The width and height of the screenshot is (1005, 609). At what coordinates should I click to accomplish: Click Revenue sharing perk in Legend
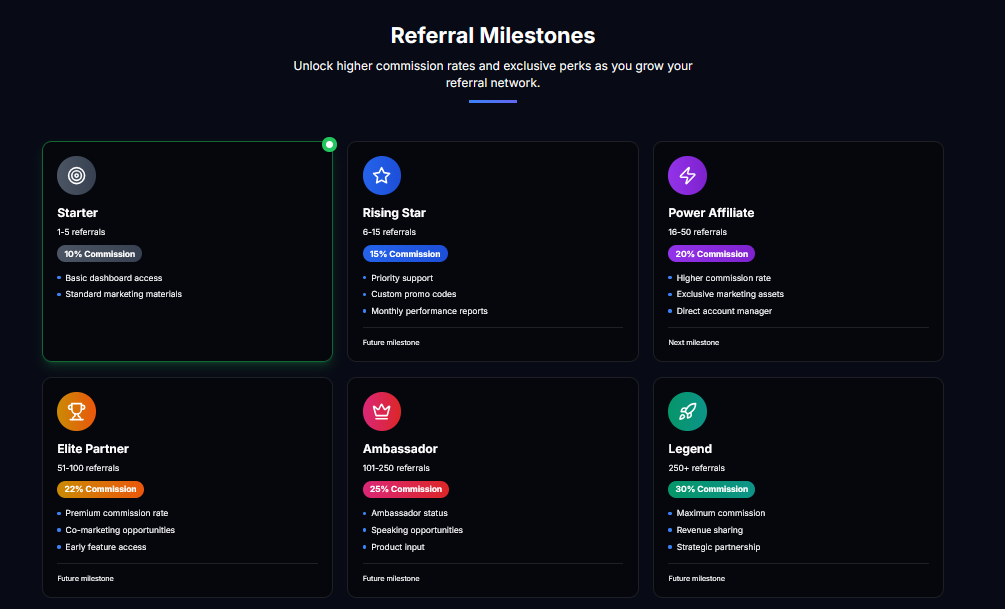pos(711,530)
